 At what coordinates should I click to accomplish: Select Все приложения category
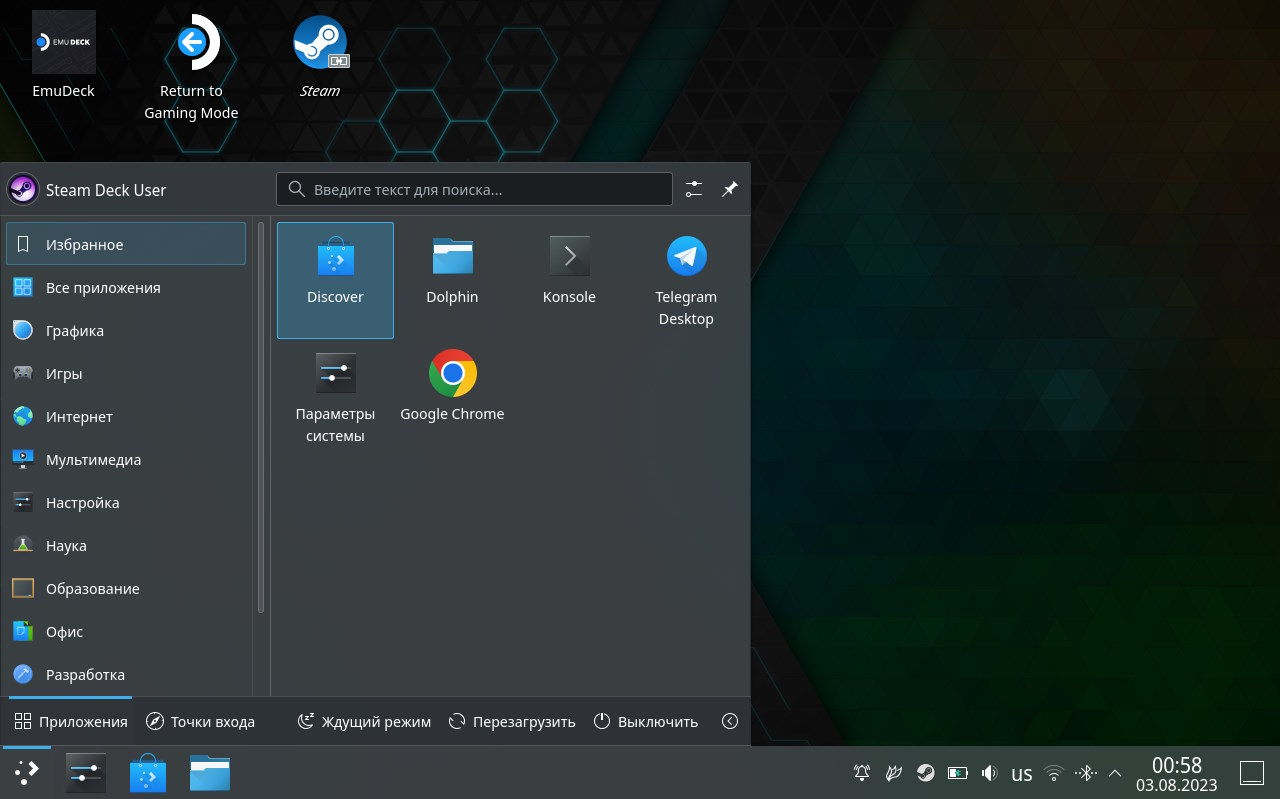(x=126, y=287)
